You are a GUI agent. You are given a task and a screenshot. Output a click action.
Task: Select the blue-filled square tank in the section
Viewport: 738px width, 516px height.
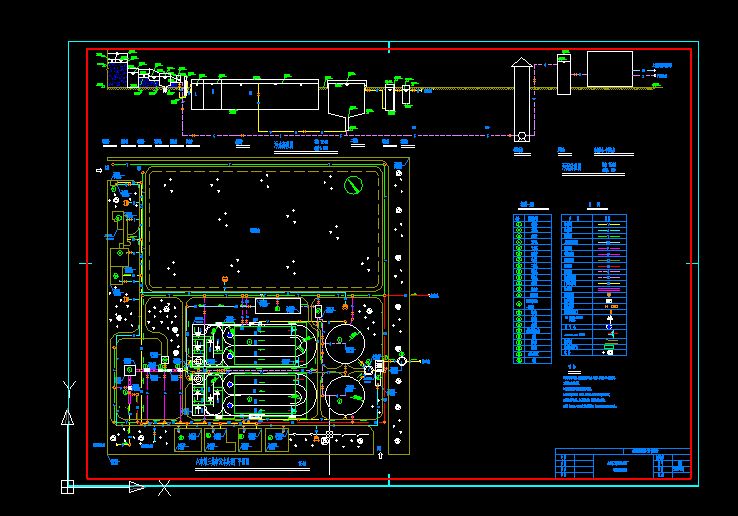[117, 75]
